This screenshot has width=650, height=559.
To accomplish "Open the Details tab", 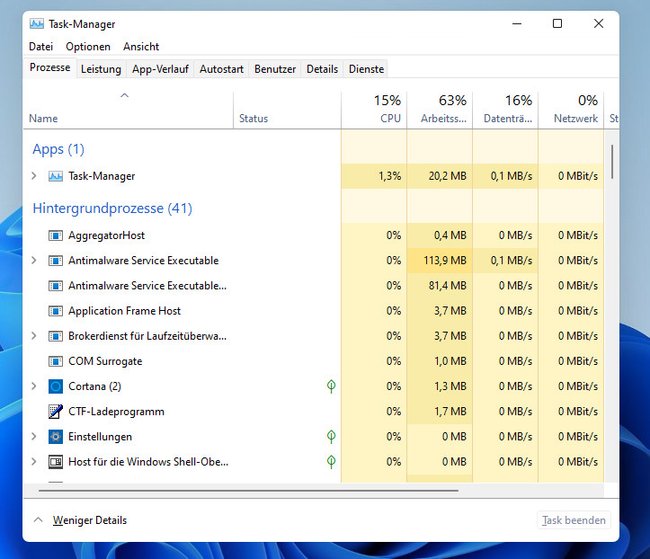I will (322, 69).
